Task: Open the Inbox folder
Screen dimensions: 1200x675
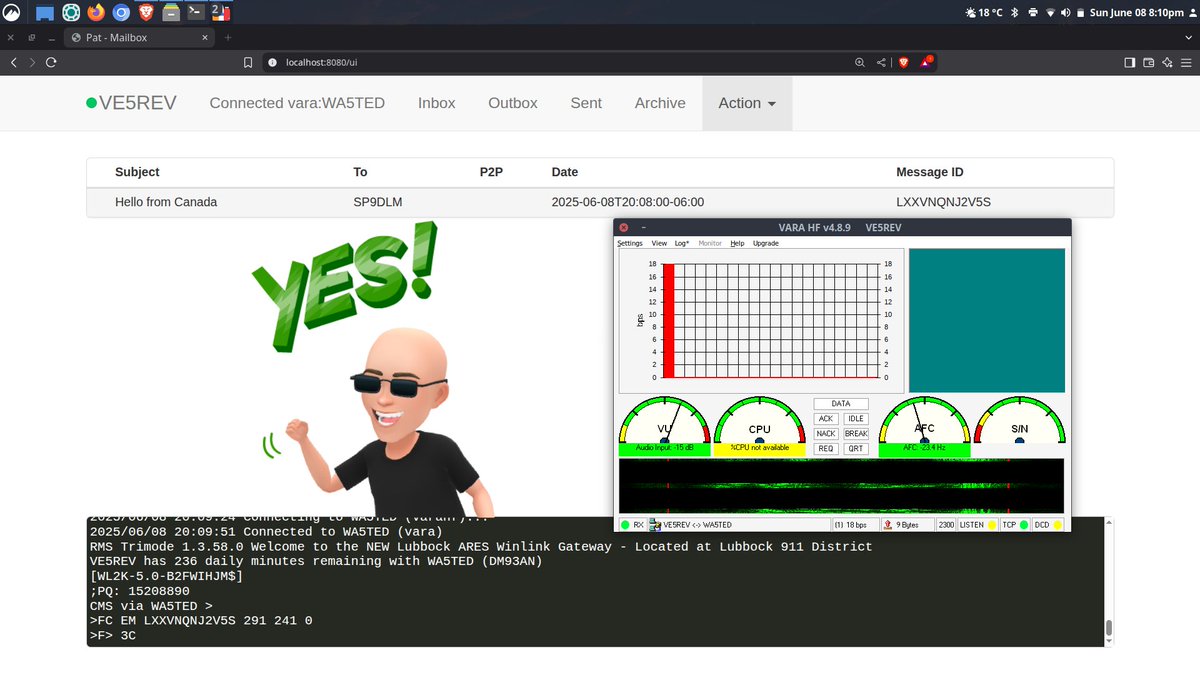Action: [436, 103]
